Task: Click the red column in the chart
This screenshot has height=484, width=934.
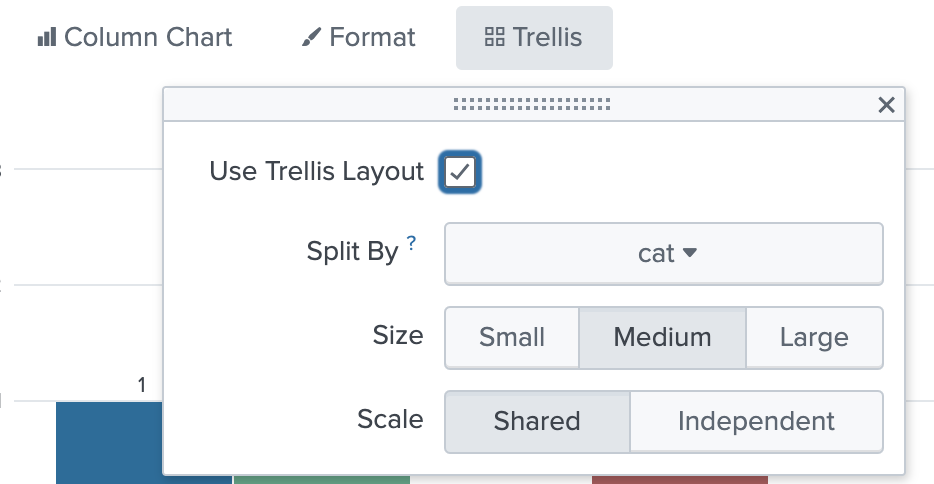Action: (x=680, y=480)
